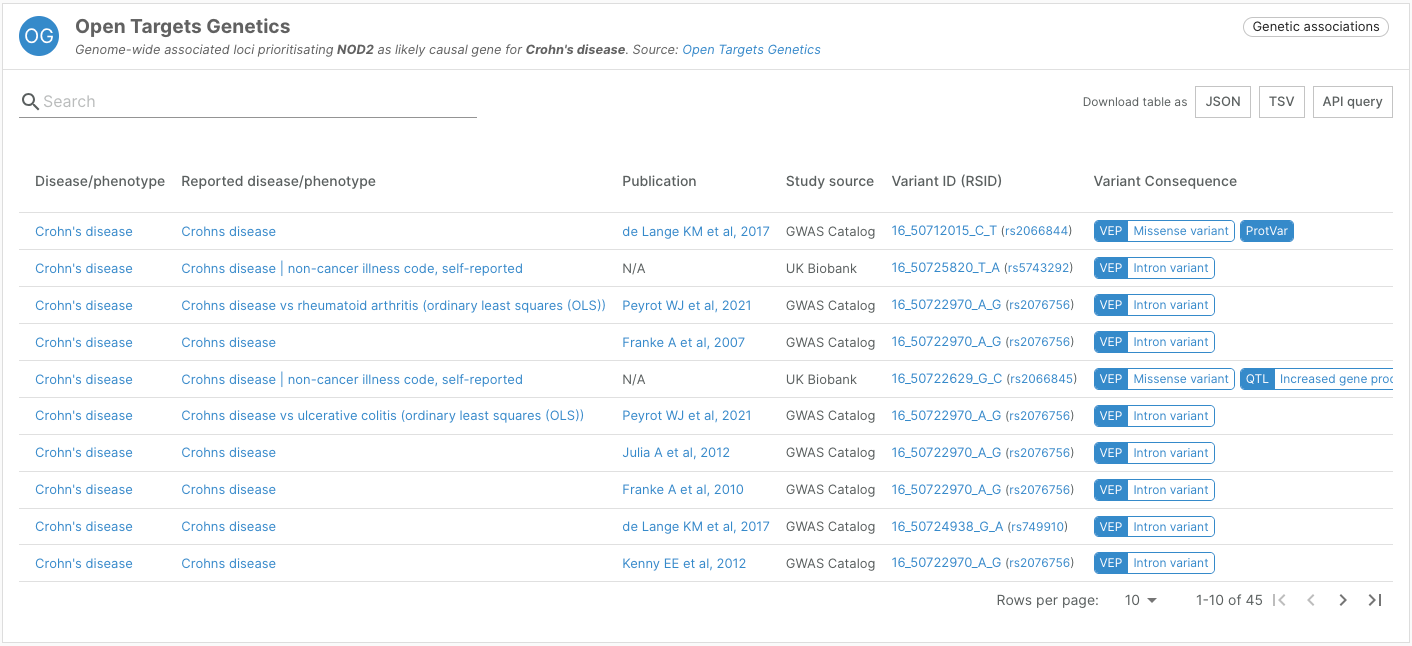Open Franke A et al, 2010 publication
The height and width of the screenshot is (646, 1412).
click(x=683, y=489)
